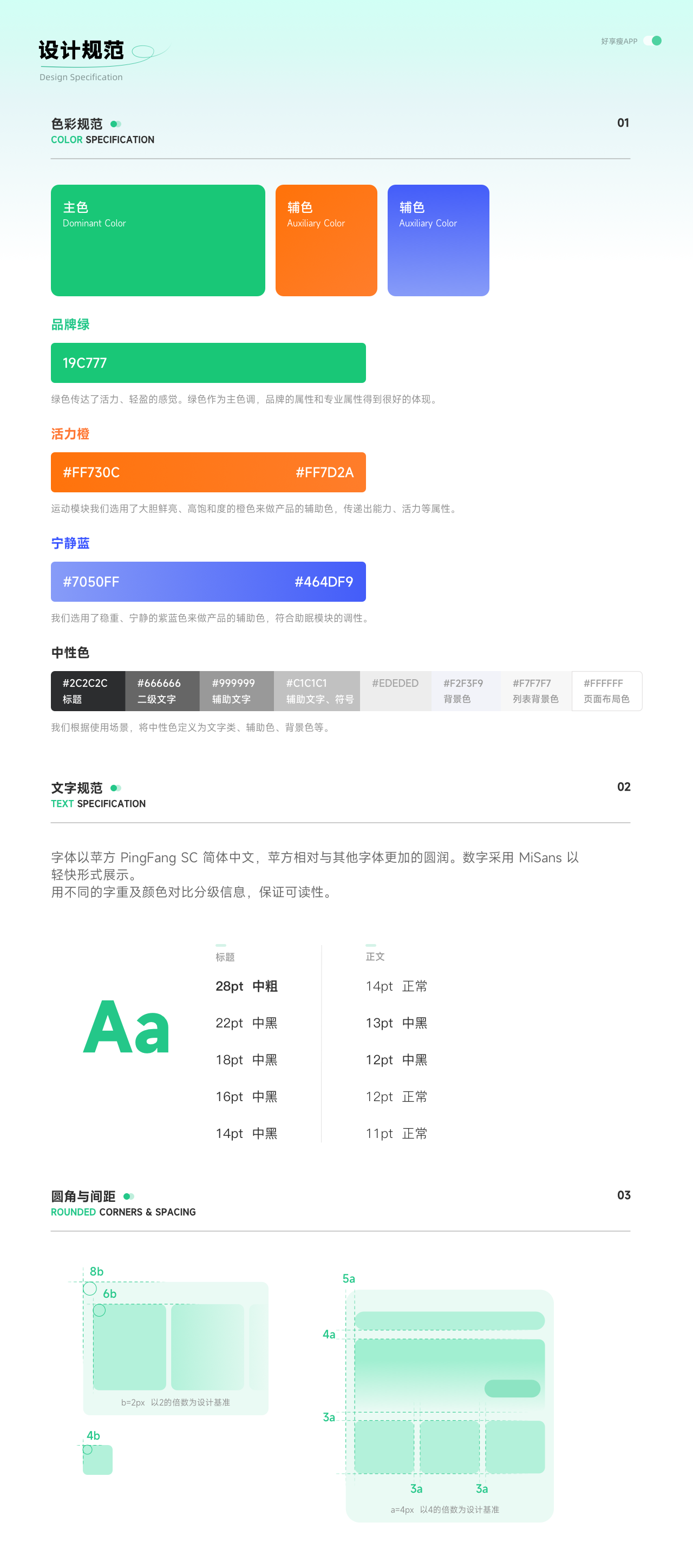Click the 5a spacing label
The width and height of the screenshot is (693, 1568).
tap(349, 1279)
